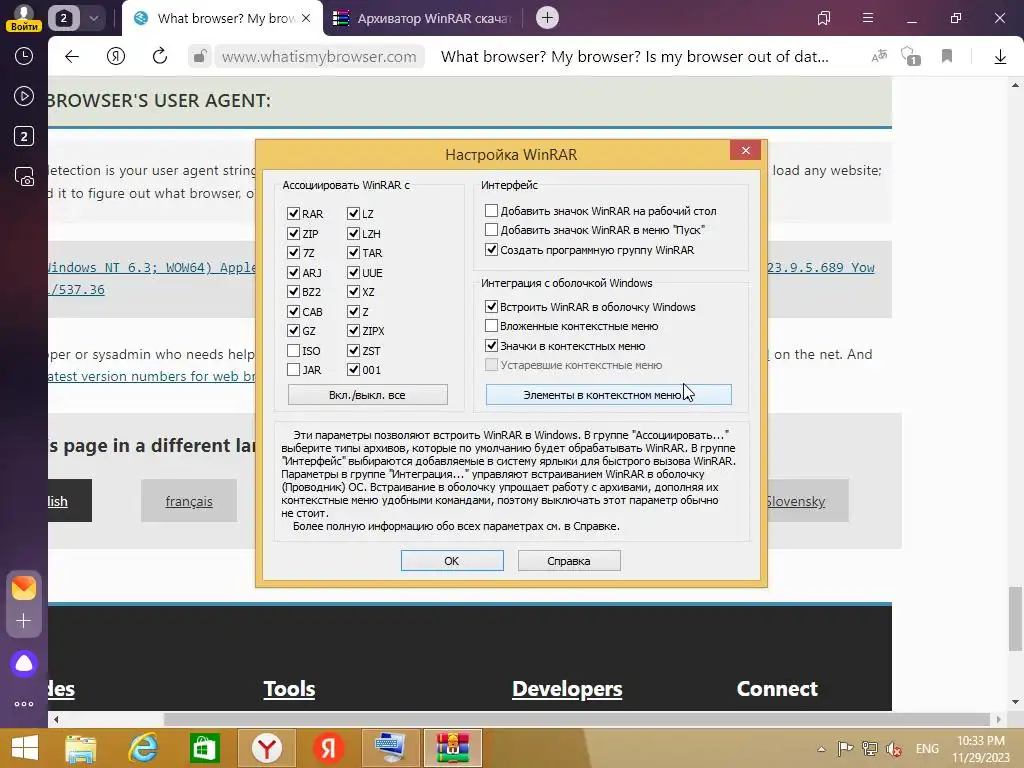Select the Slovensky language link
Viewport: 1024px width, 768px height.
coord(795,501)
